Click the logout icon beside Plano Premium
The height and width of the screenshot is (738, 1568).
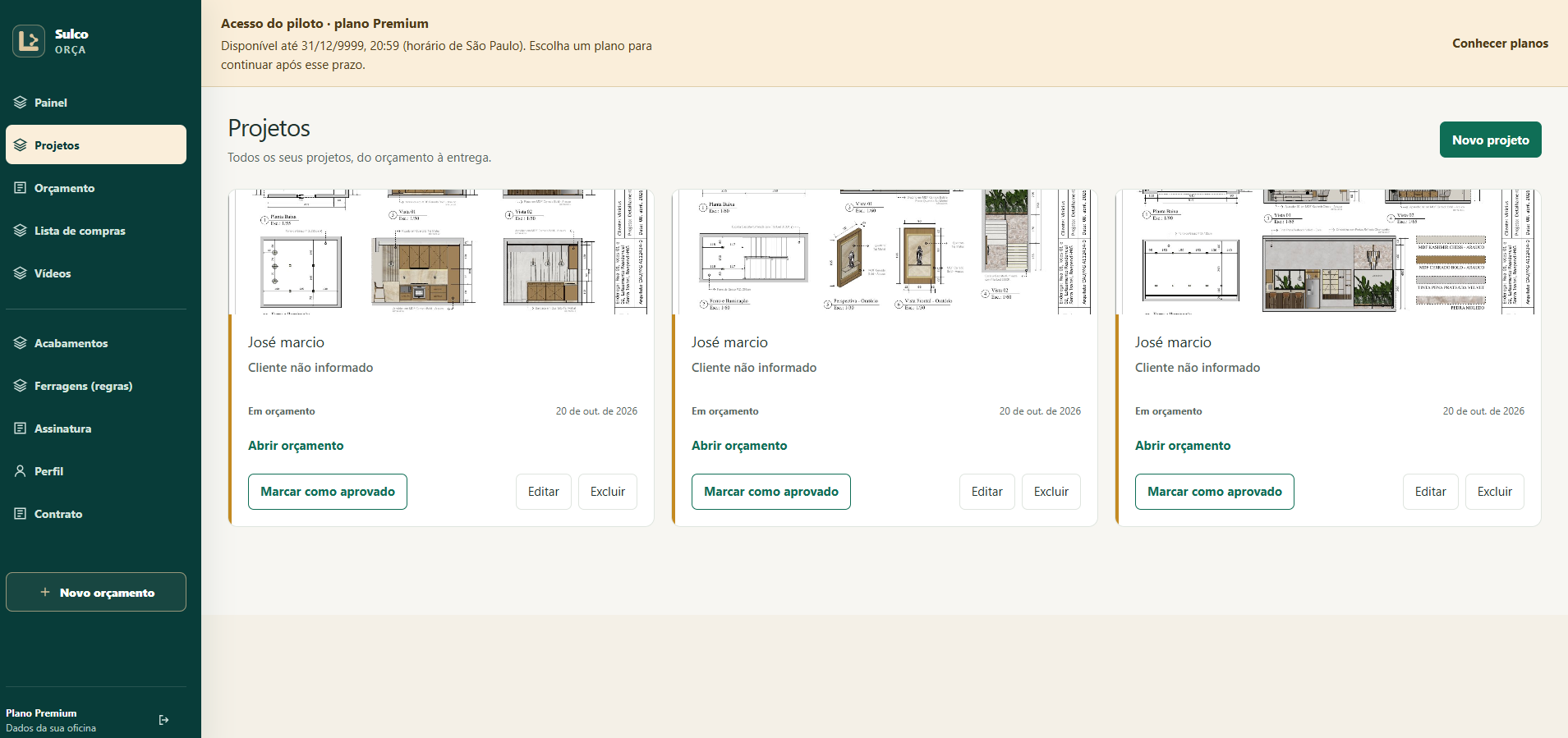(164, 720)
